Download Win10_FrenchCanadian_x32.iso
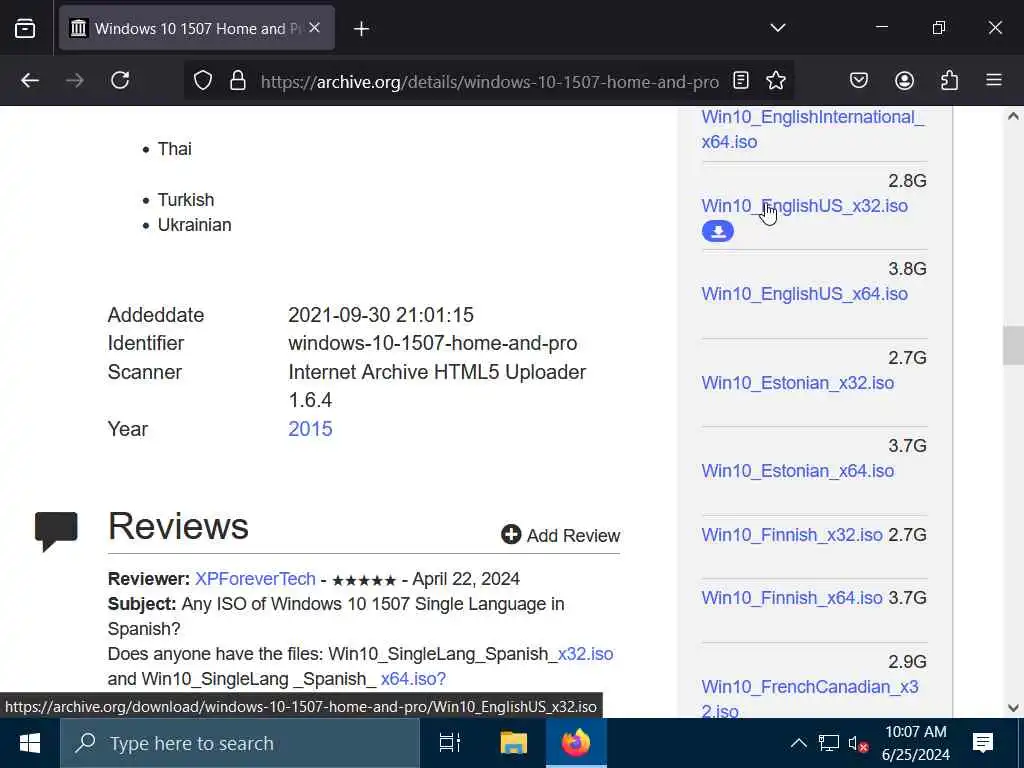Screen dimensions: 1024x768 [810, 699]
